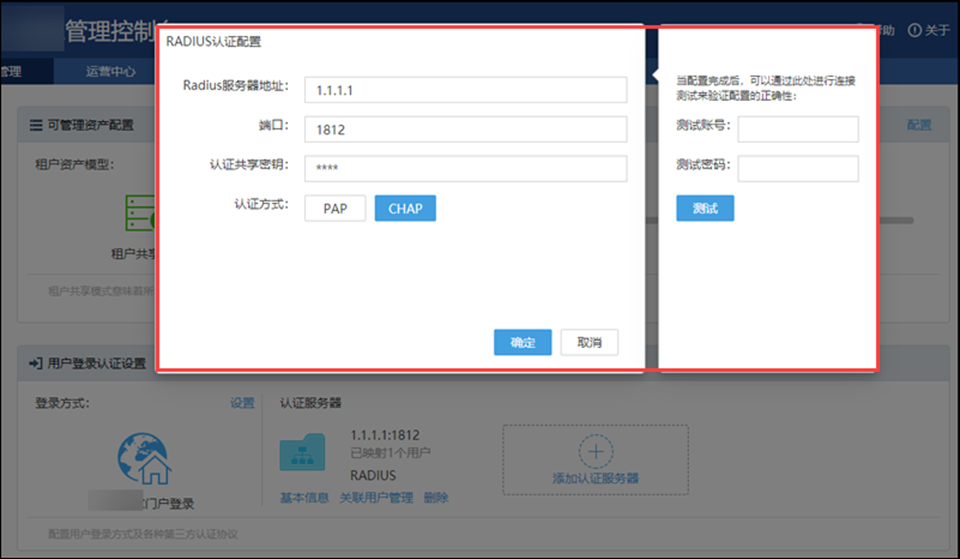Select PAP authentication method

click(335, 208)
